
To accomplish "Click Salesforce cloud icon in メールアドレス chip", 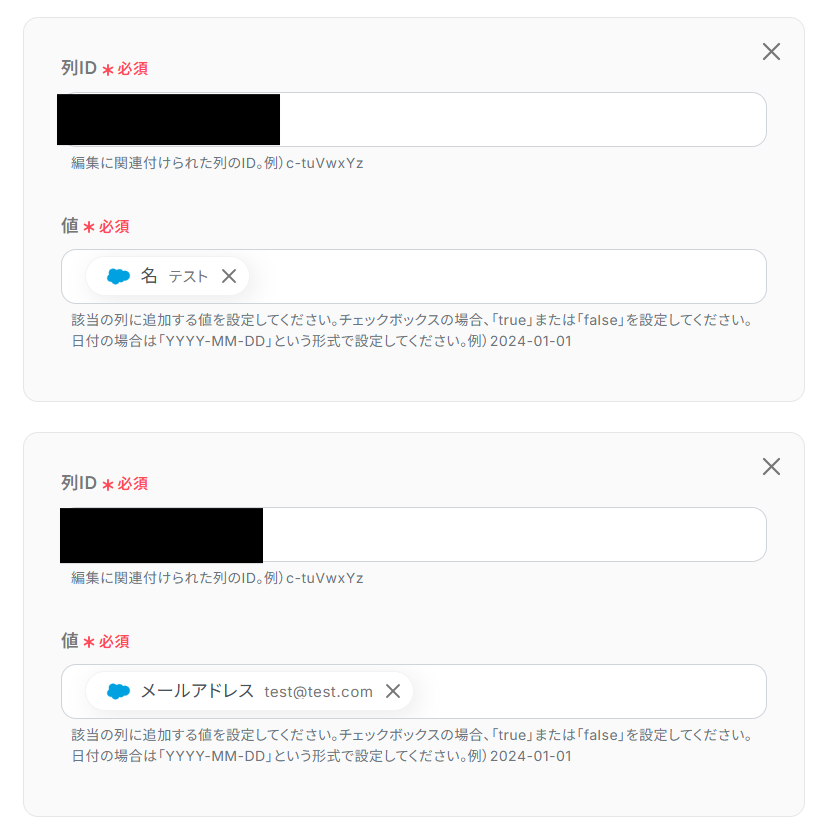I will tap(118, 691).
